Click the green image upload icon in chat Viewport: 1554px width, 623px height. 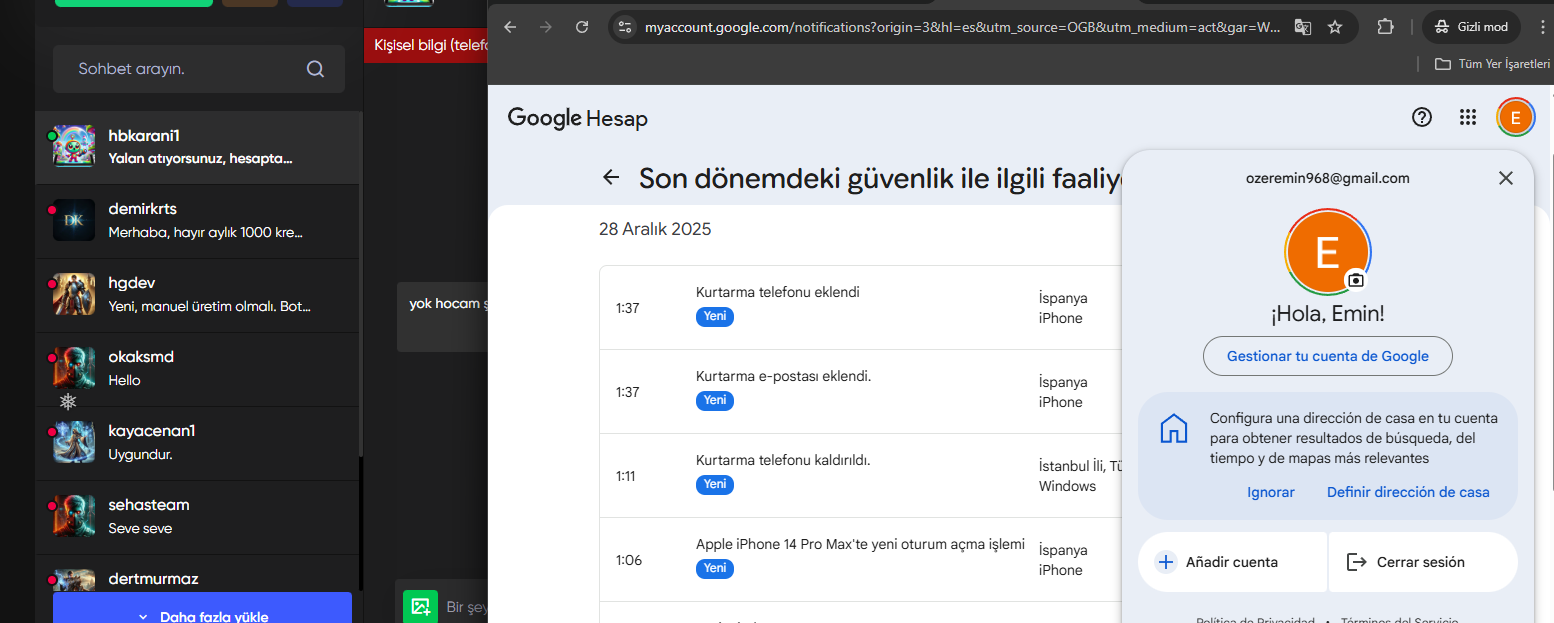click(420, 606)
